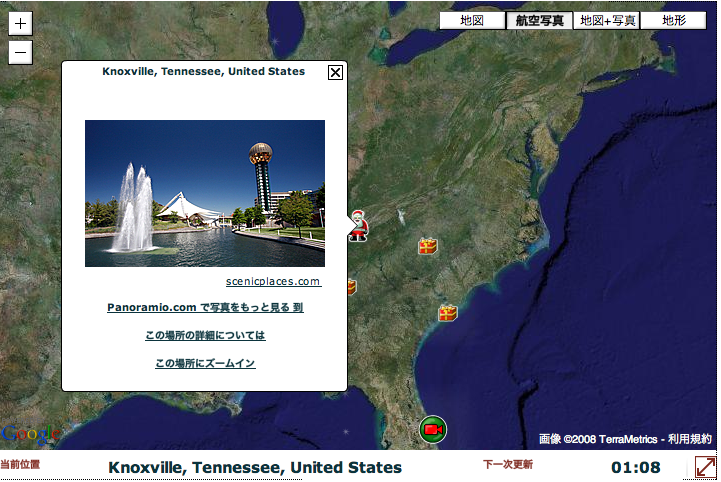Screen dimensions: 721x482
Task: Open Panoramio.com で写真をもっと見る link
Action: 205,307
